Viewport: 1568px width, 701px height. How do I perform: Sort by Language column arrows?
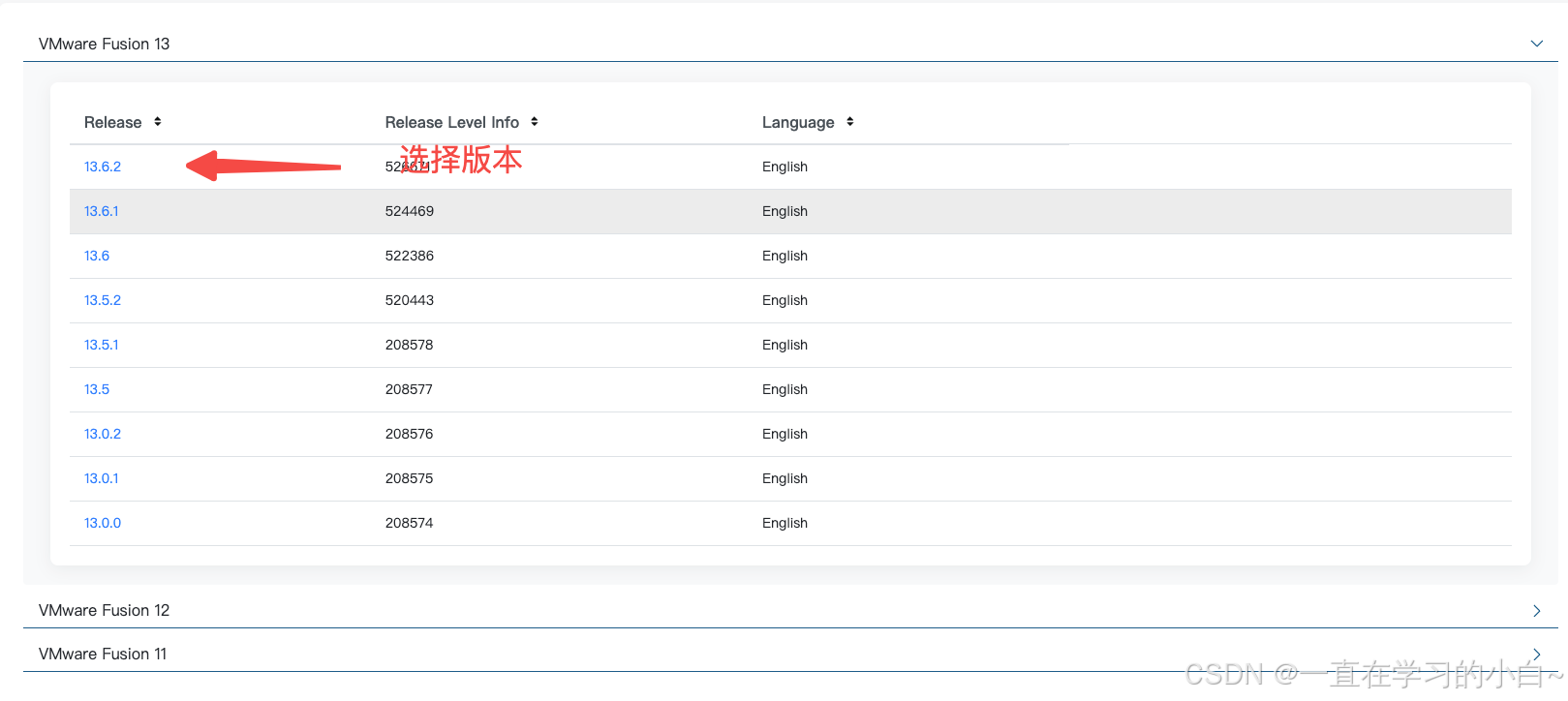tap(849, 122)
